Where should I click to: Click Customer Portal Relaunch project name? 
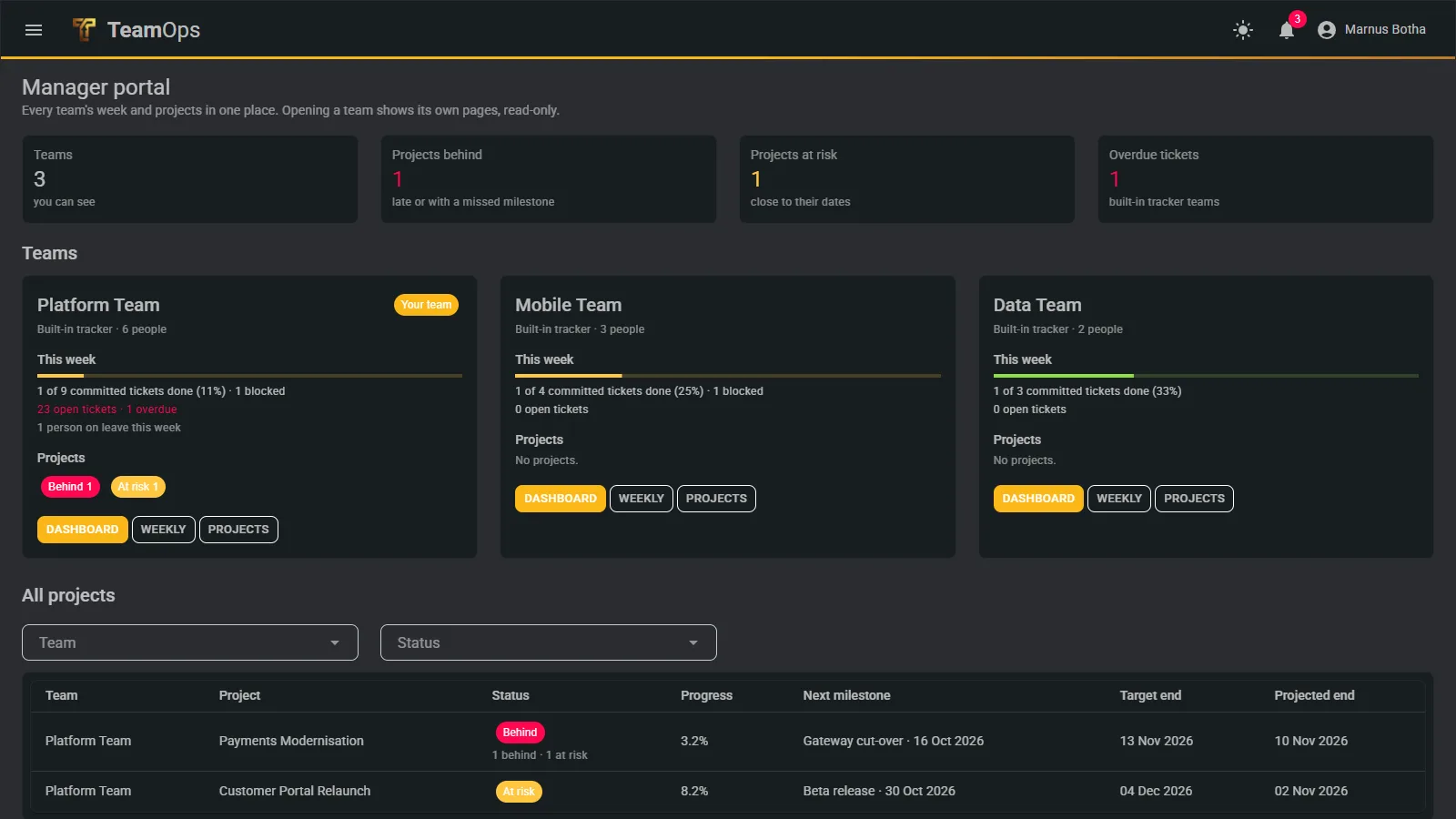coord(295,791)
